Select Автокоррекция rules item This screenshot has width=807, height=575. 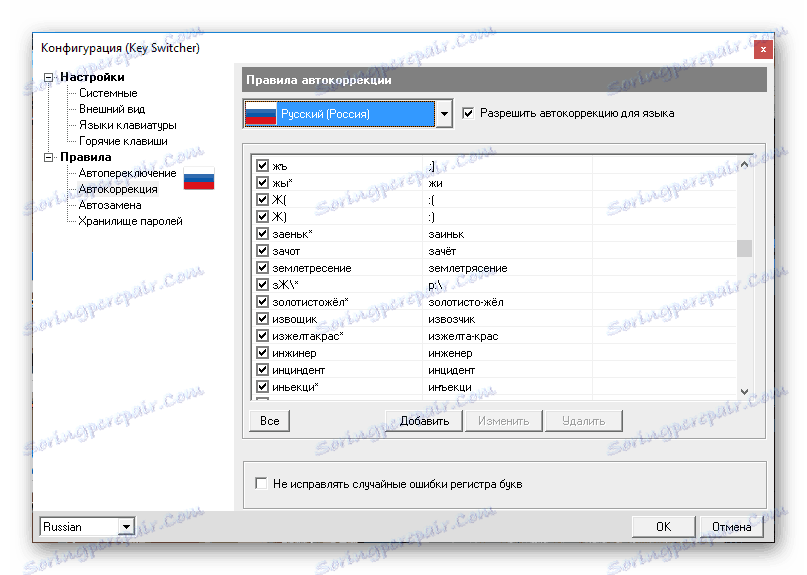pyautogui.click(x=118, y=189)
